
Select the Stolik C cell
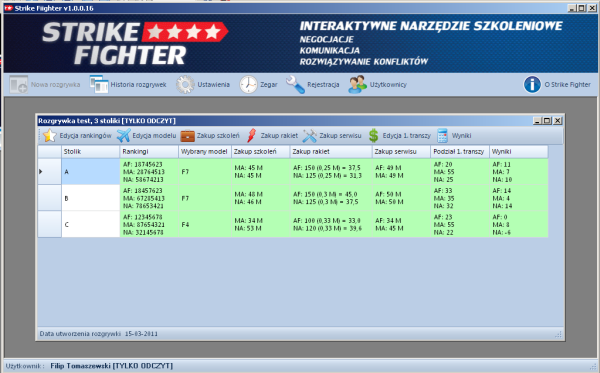[x=91, y=224]
